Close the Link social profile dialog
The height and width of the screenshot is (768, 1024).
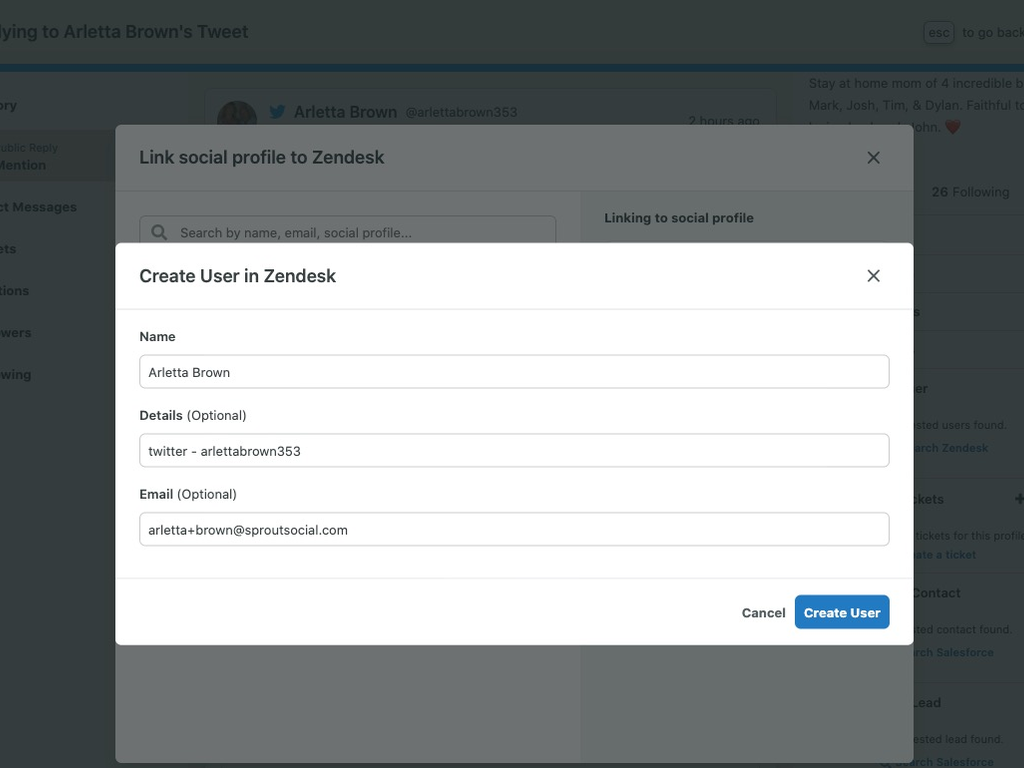(x=873, y=157)
